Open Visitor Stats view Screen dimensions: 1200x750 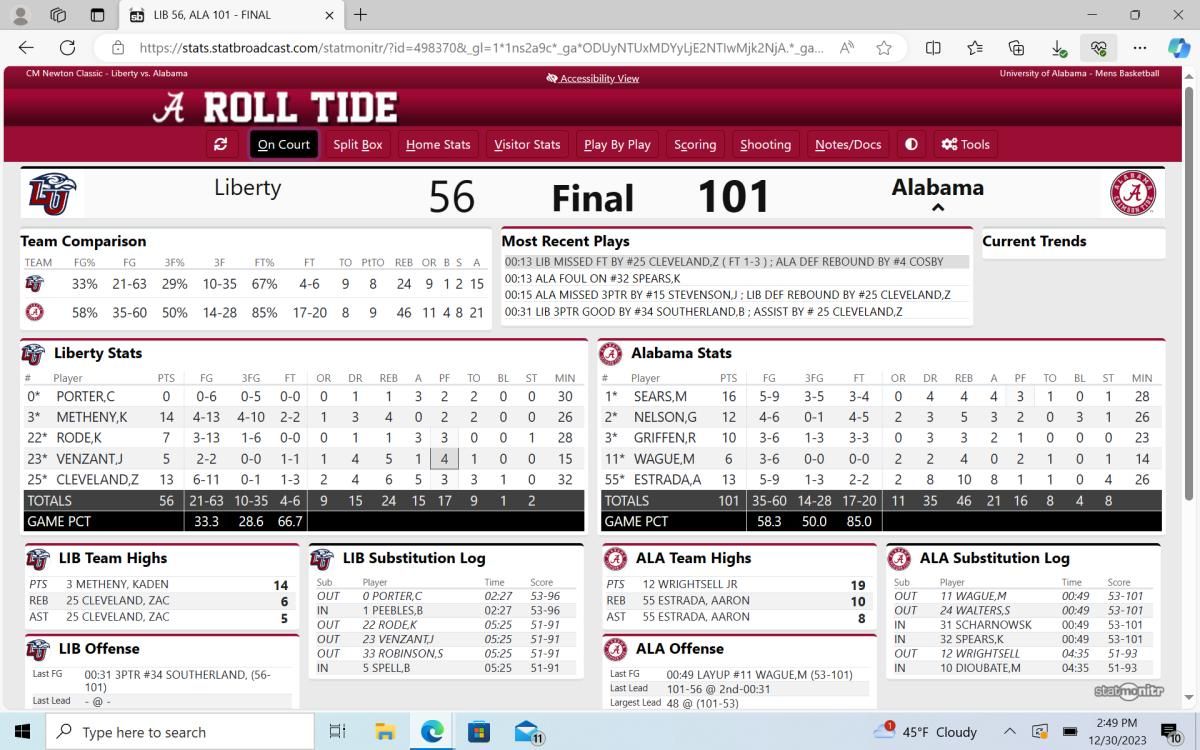click(x=527, y=144)
